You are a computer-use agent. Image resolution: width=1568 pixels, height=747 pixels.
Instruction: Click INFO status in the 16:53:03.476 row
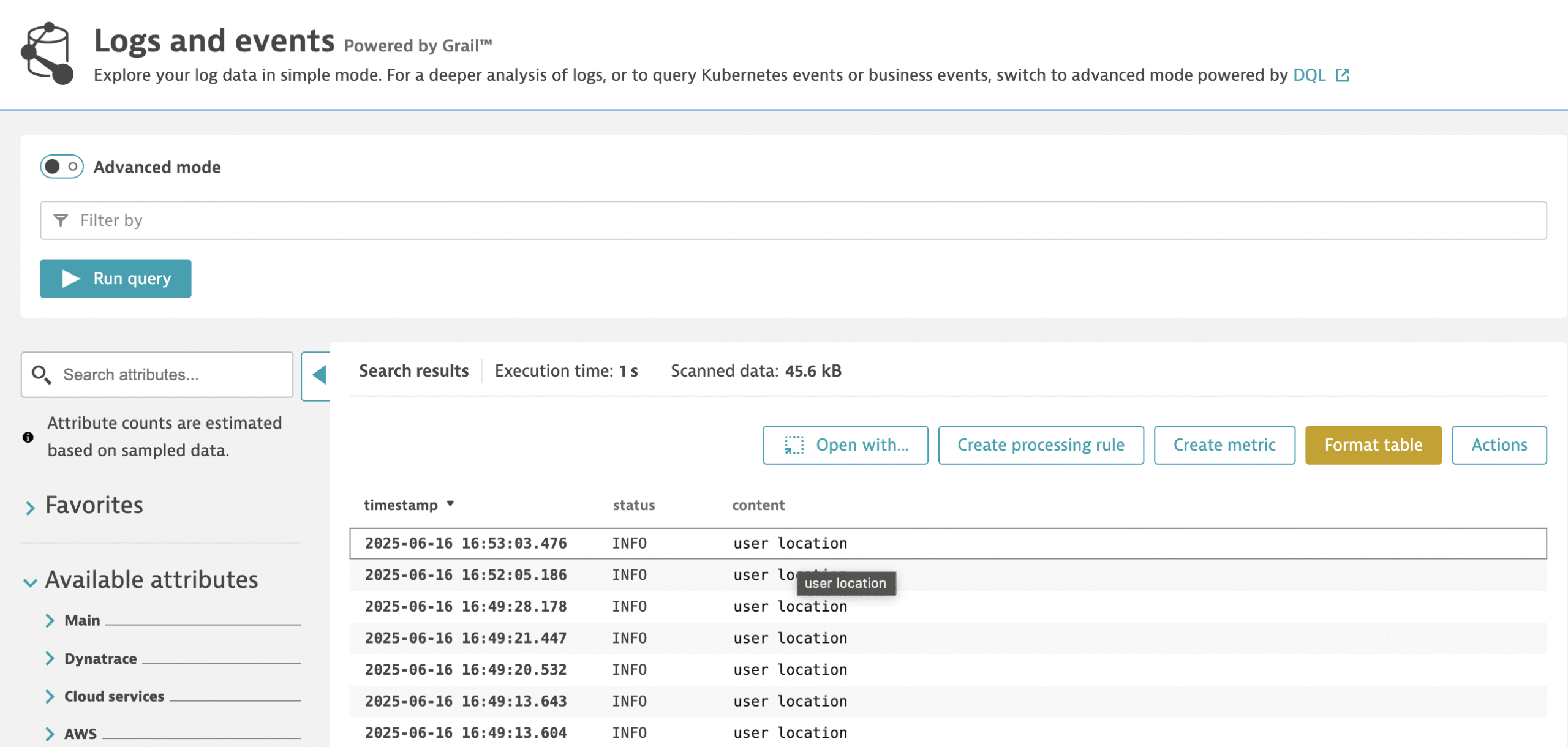click(x=630, y=544)
